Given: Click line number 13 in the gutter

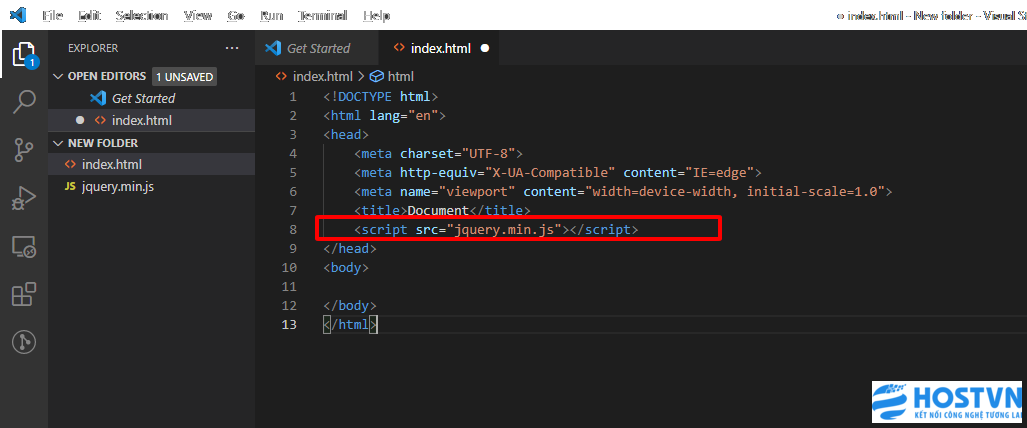Looking at the screenshot, I should point(289,325).
